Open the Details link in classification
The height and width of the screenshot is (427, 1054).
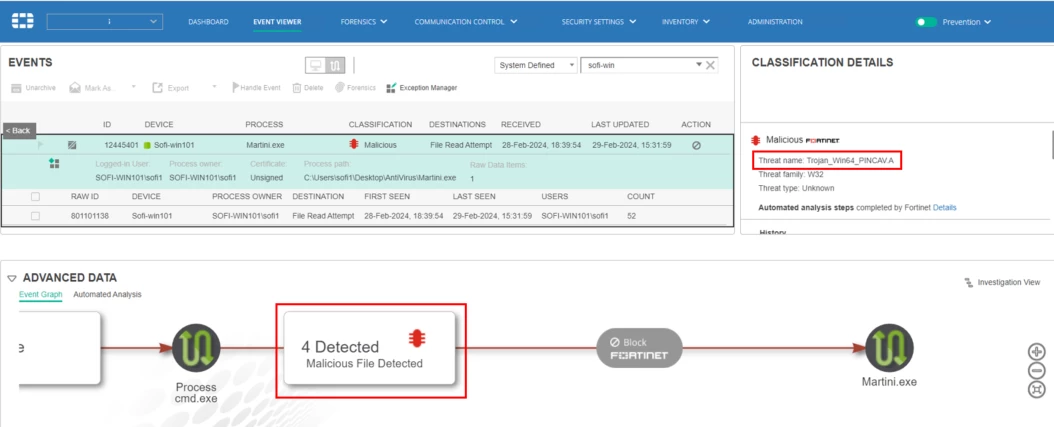pyautogui.click(x=944, y=208)
